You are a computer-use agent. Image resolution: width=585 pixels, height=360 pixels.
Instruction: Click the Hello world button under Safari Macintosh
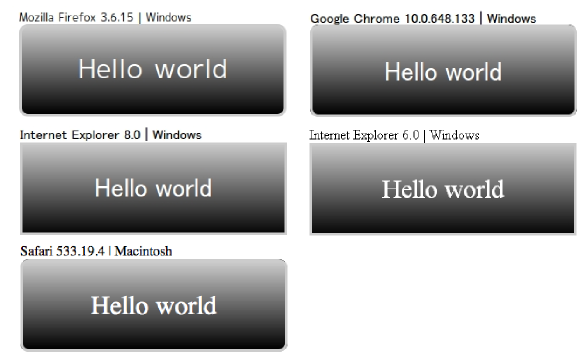(x=154, y=305)
